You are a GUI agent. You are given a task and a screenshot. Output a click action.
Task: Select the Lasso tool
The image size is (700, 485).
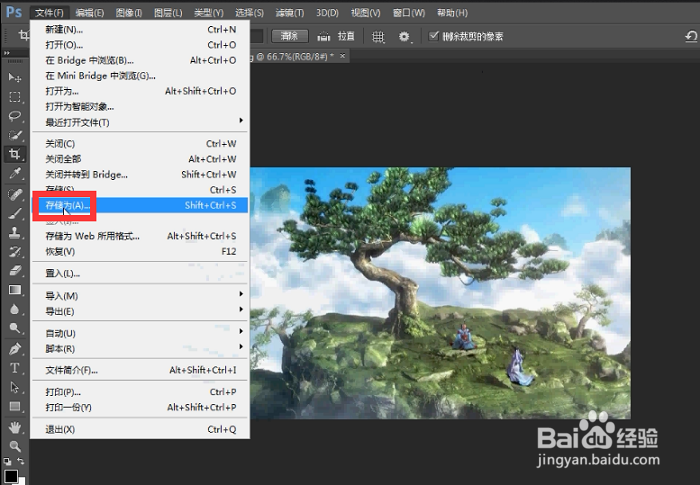[x=15, y=116]
